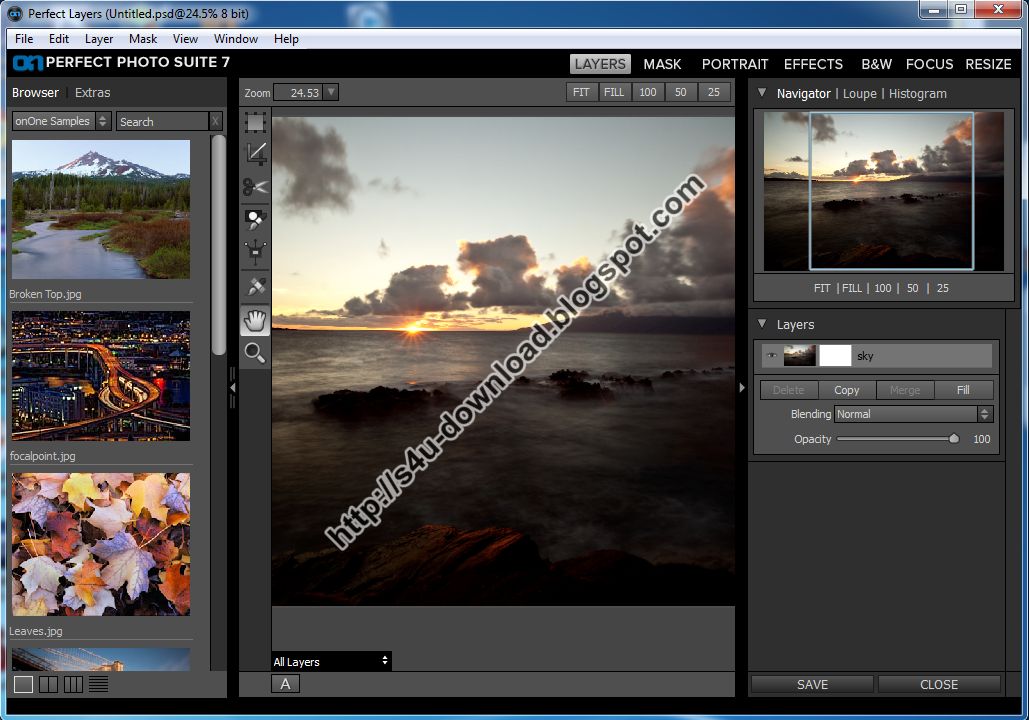Switch browser to list view

click(x=98, y=685)
